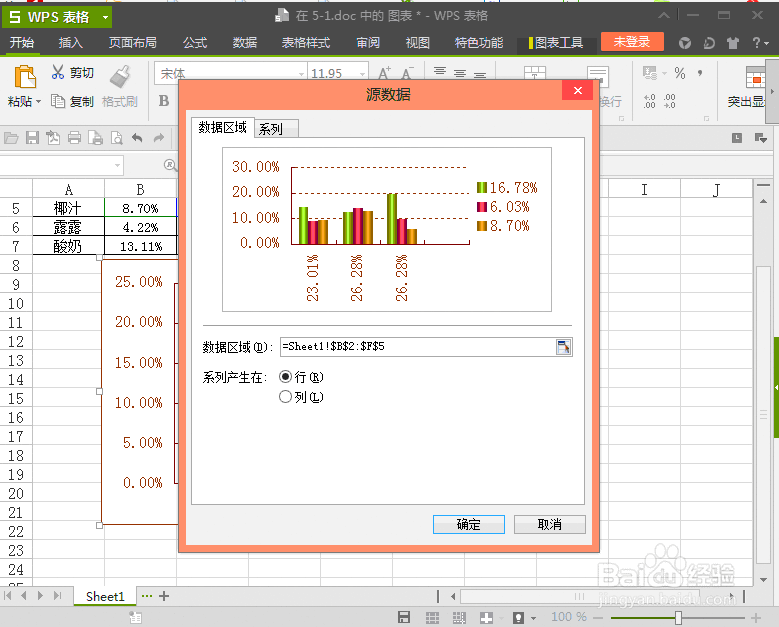This screenshot has height=627, width=779.
Task: Click the Increase font size icon
Action: 385,73
